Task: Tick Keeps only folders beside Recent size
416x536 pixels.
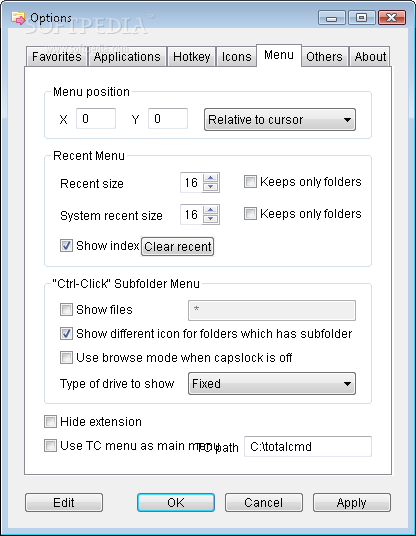Action: 250,182
